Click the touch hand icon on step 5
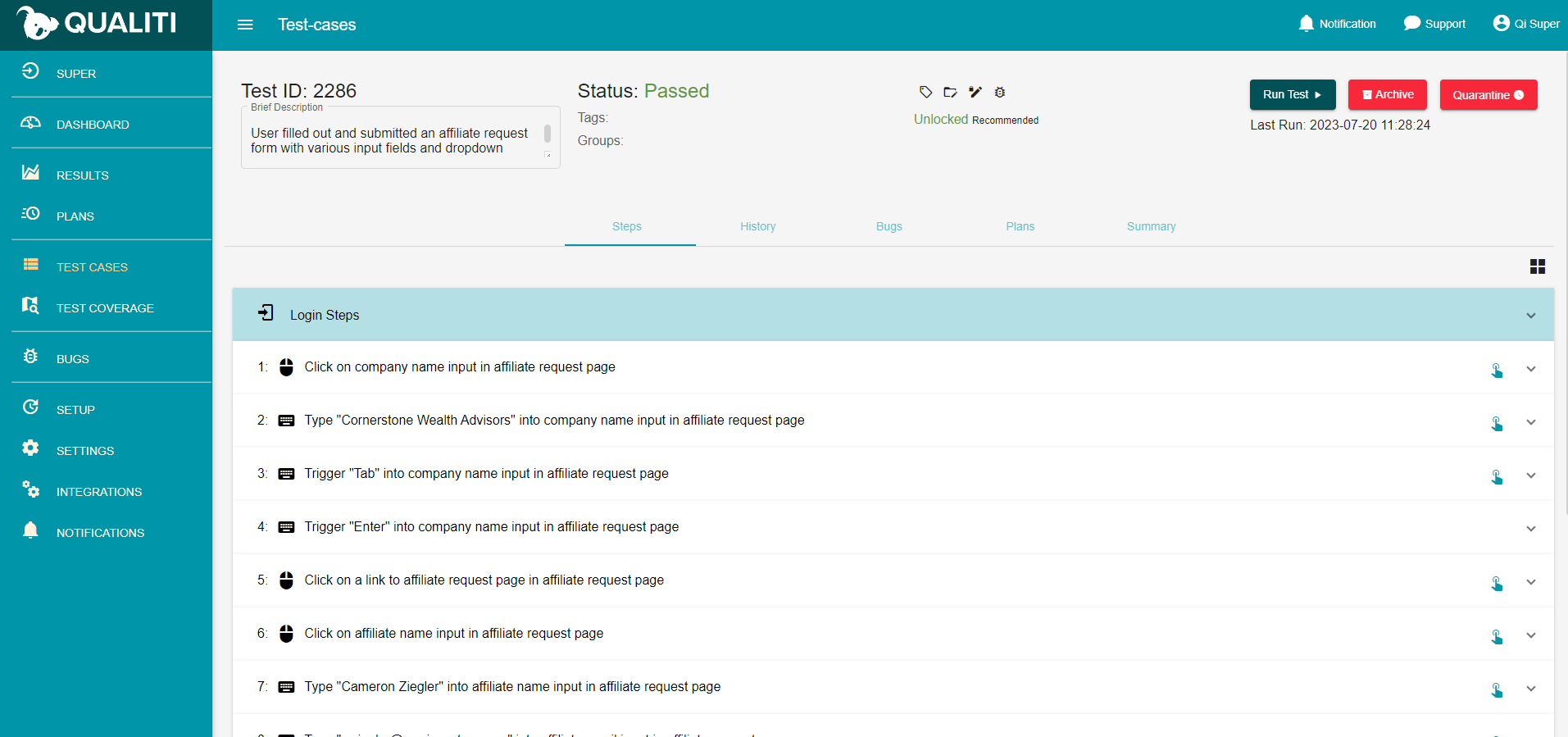The width and height of the screenshot is (1568, 737). (1497, 583)
